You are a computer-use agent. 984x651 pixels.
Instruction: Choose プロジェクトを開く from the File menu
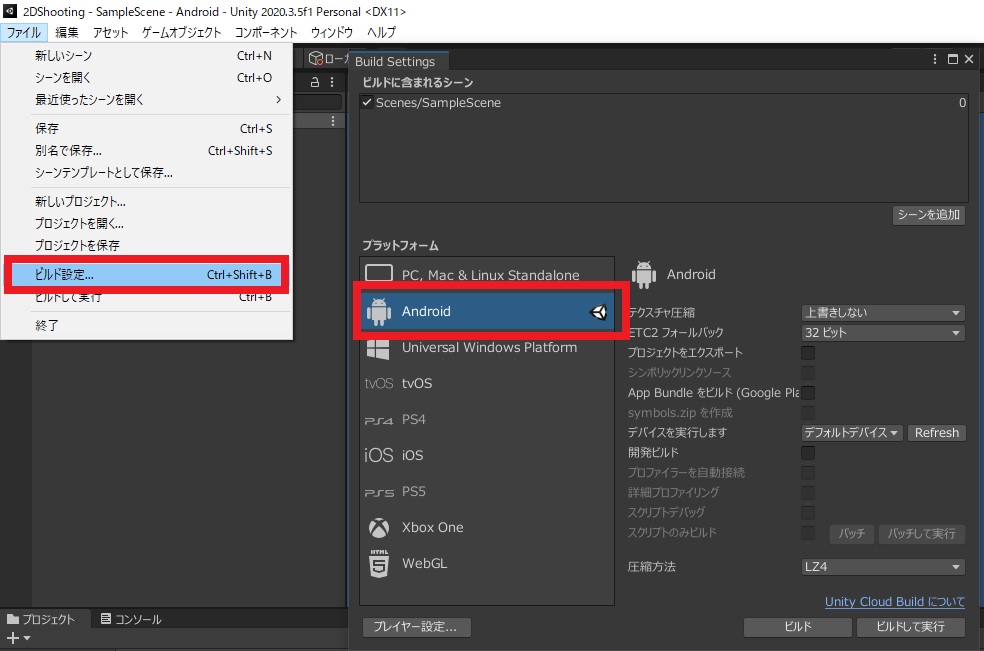point(147,223)
